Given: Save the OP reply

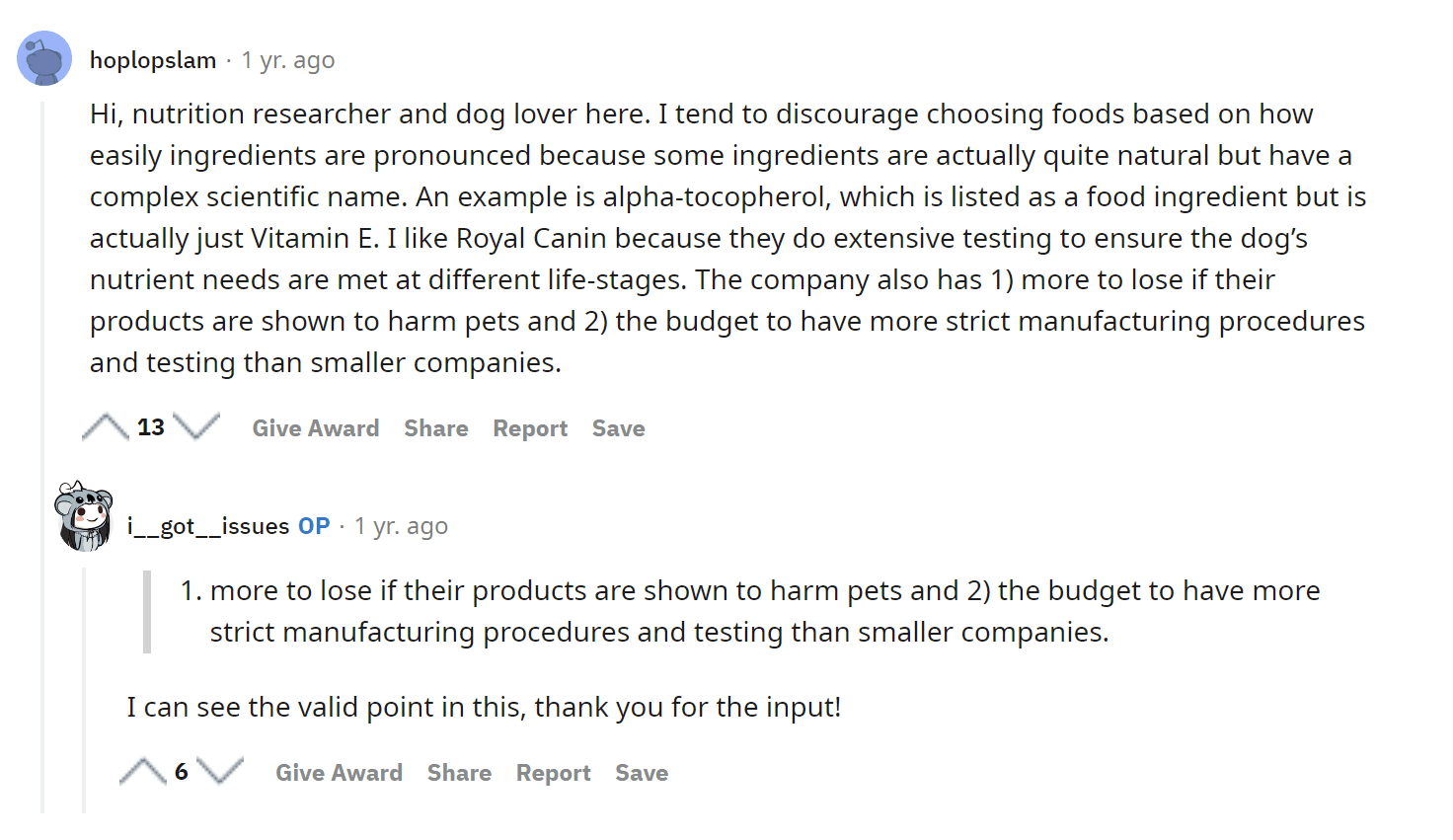Looking at the screenshot, I should click(642, 773).
